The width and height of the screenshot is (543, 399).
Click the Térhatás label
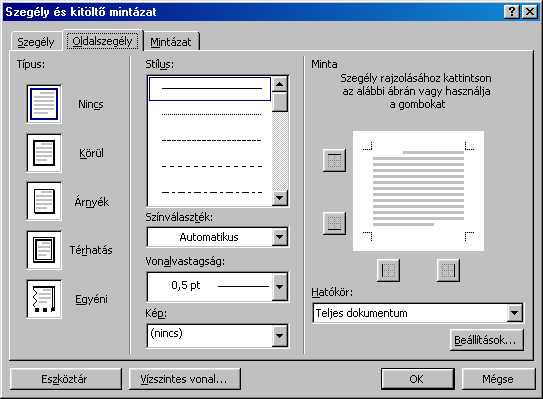[91, 250]
